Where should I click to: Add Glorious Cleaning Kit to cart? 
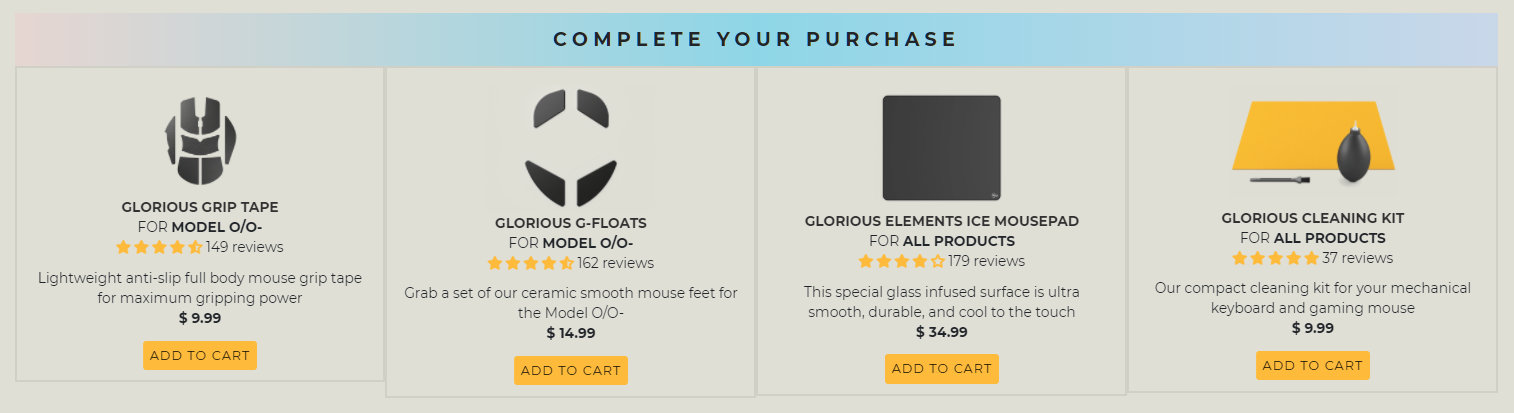point(1312,365)
